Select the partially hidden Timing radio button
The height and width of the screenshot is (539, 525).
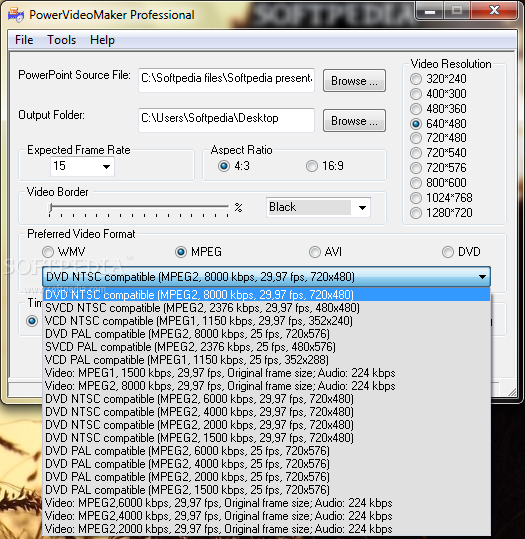click(32, 321)
